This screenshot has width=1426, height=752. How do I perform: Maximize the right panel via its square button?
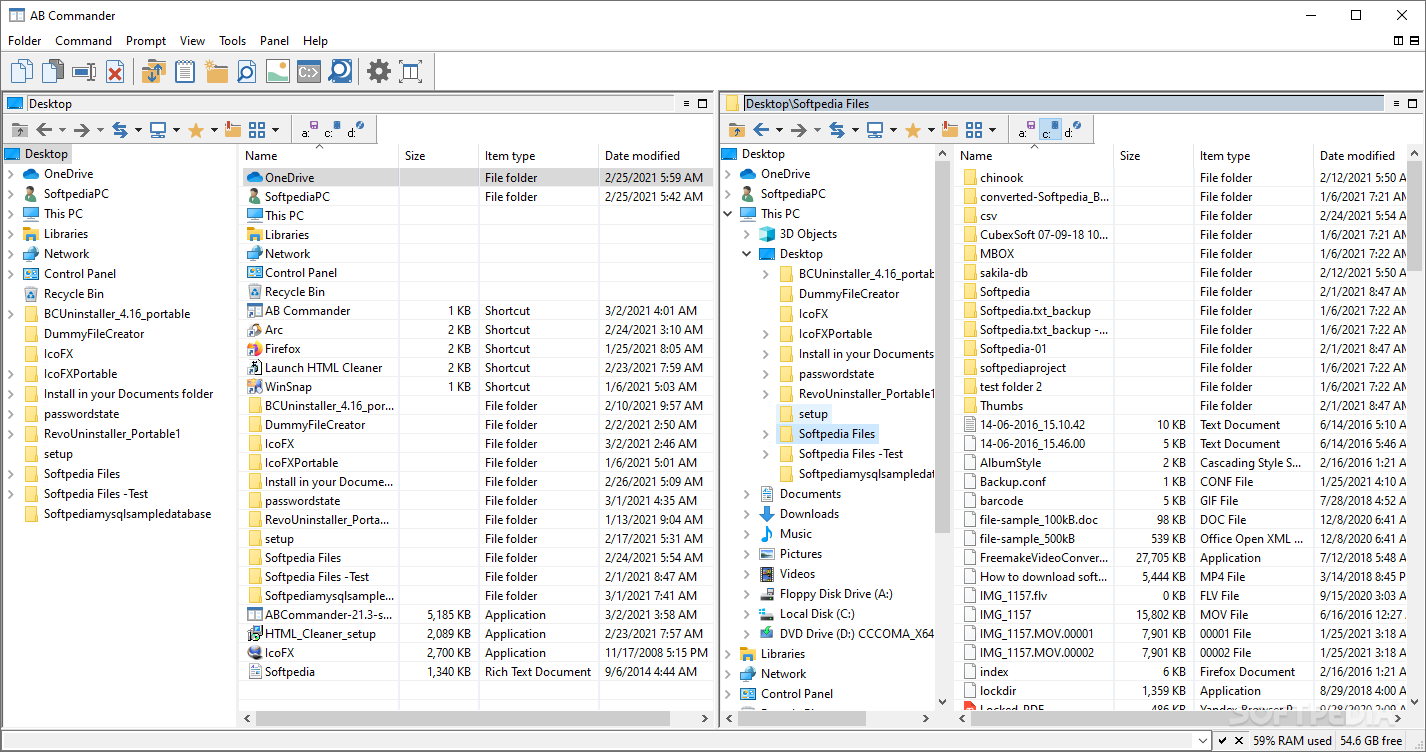(x=1413, y=103)
